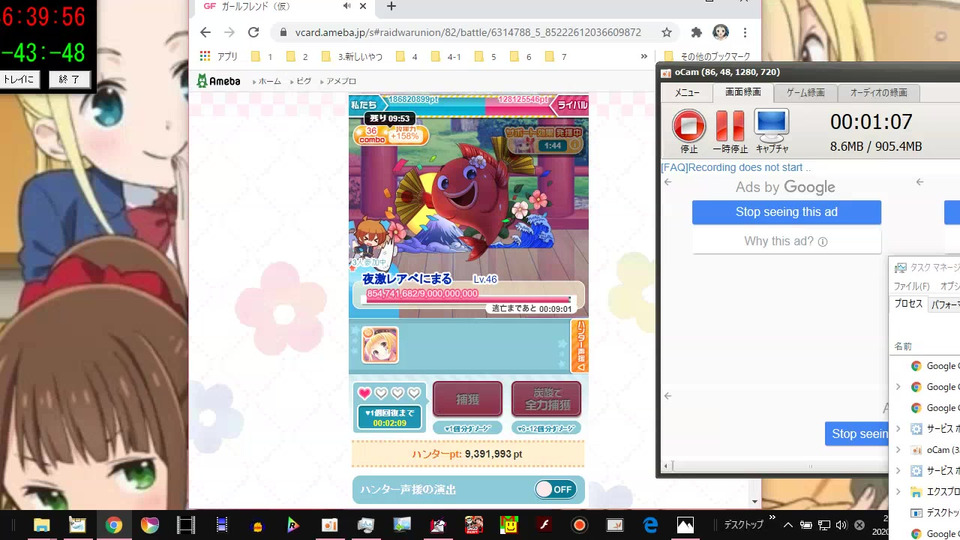Click Chrome icon in the taskbar

[114, 525]
